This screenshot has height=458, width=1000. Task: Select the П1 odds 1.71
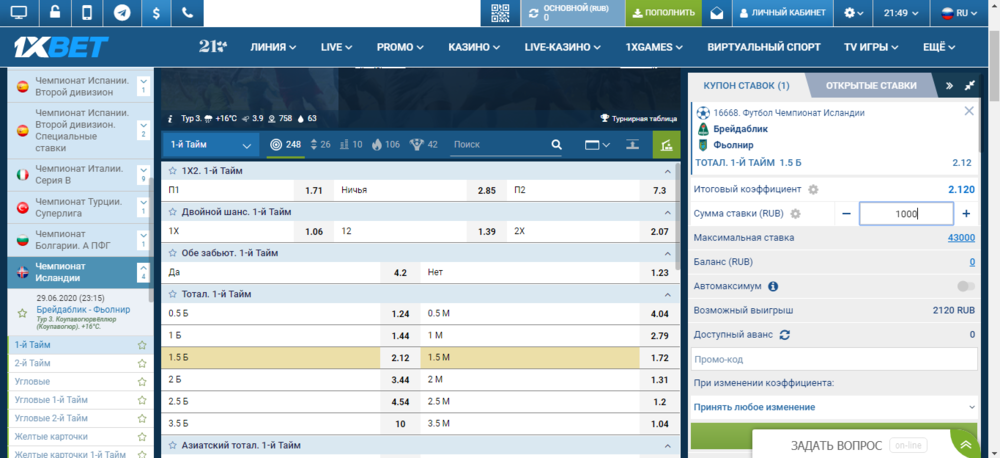(x=313, y=190)
